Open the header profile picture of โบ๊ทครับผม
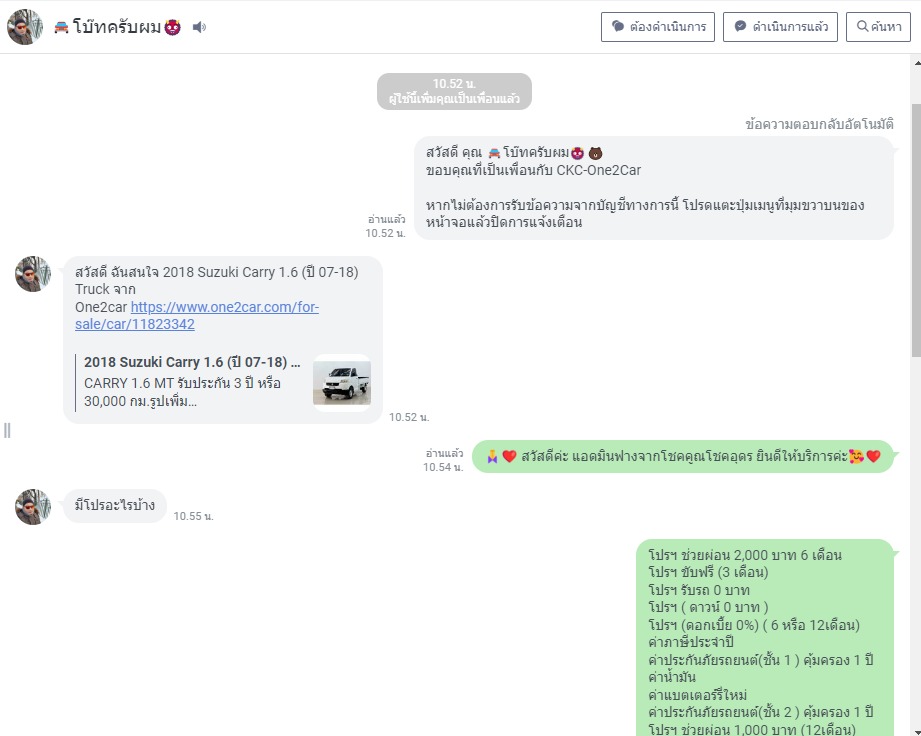The image size is (921, 736). point(25,27)
